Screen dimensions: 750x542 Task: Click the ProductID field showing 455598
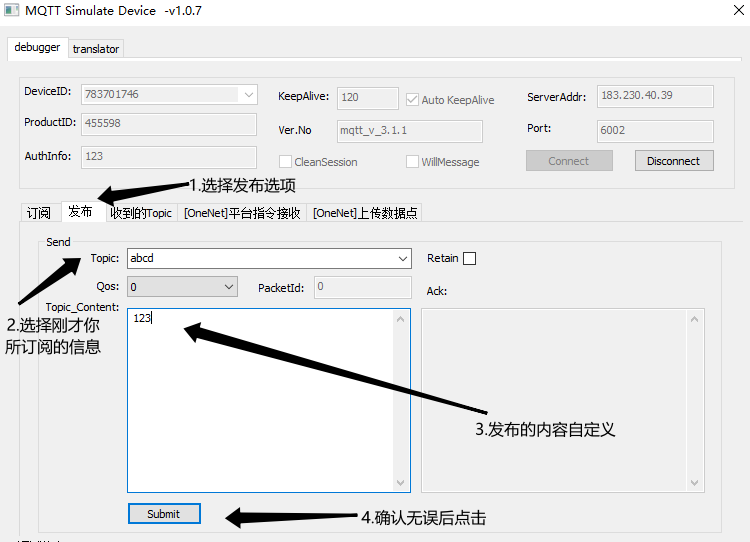tap(169, 123)
